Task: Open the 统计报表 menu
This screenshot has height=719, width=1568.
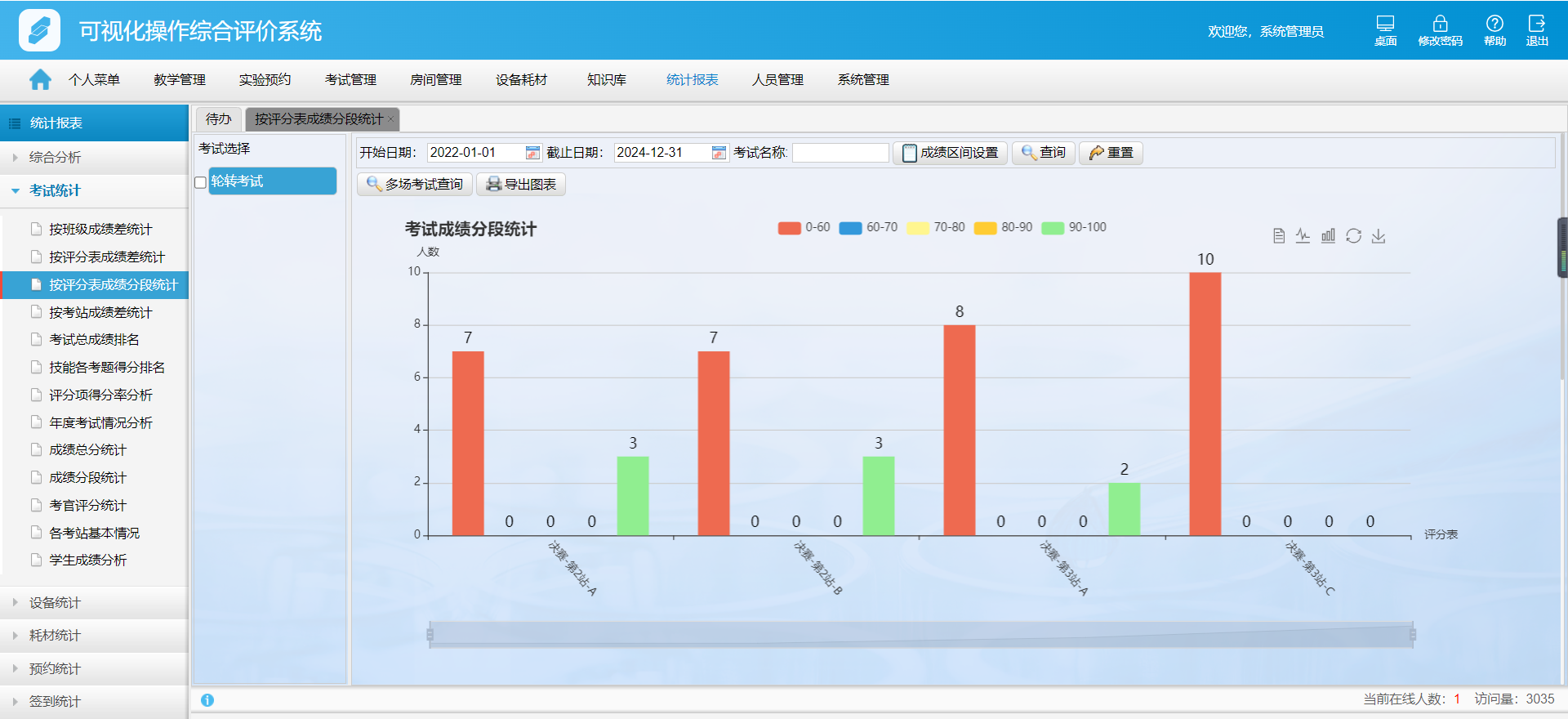Action: point(693,80)
